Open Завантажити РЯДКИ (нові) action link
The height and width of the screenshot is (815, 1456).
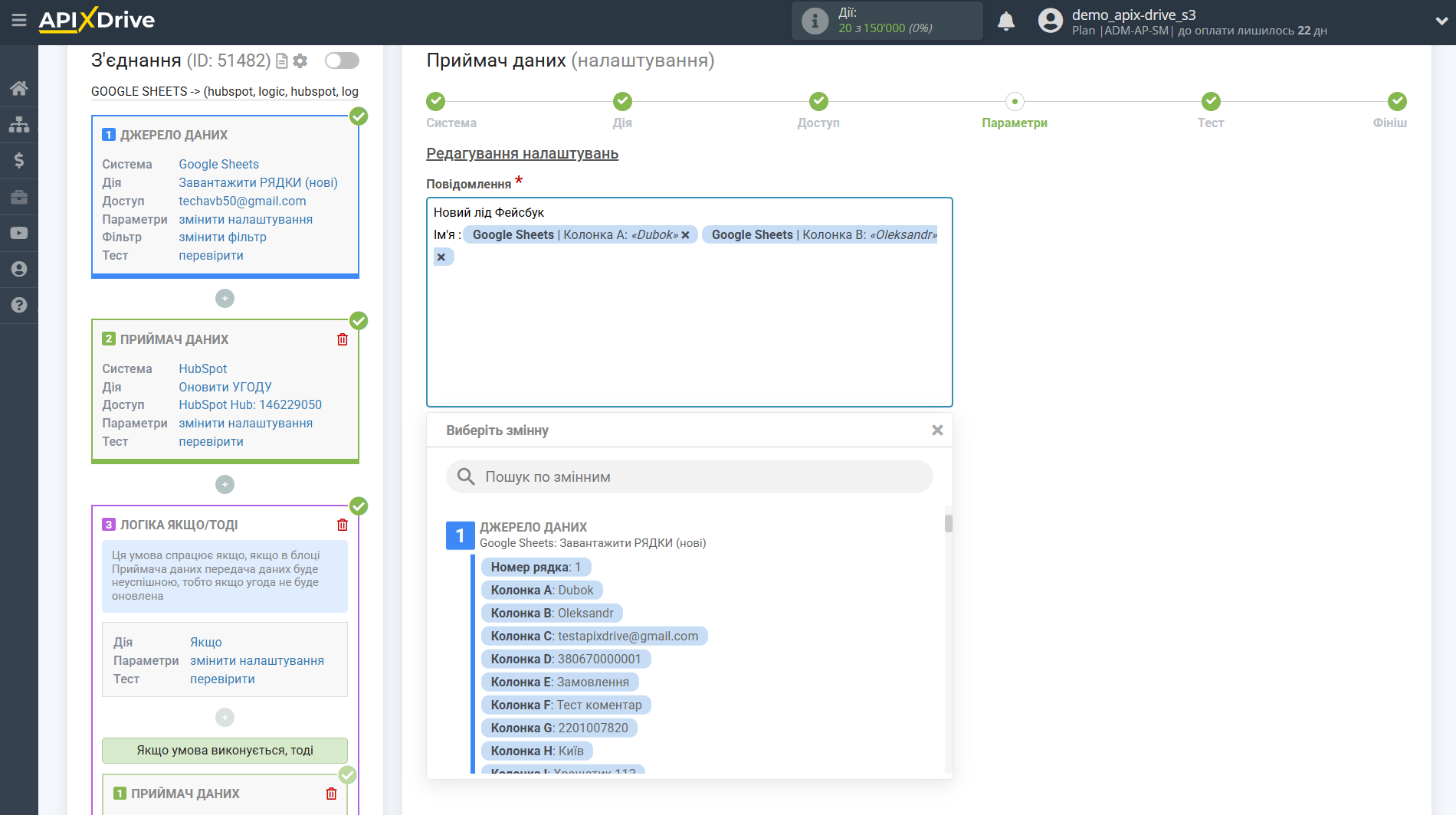[258, 182]
